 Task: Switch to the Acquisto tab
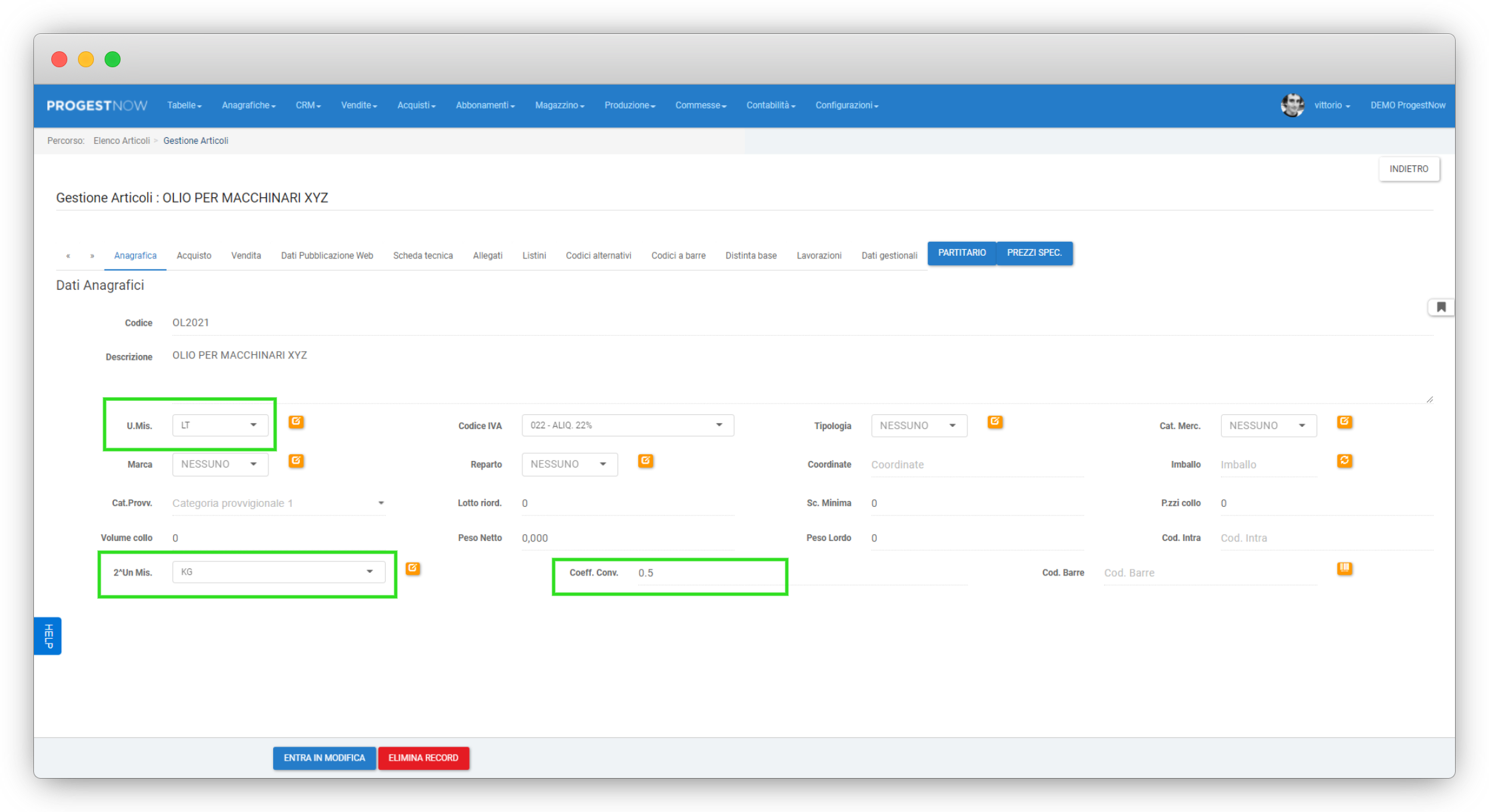click(194, 256)
